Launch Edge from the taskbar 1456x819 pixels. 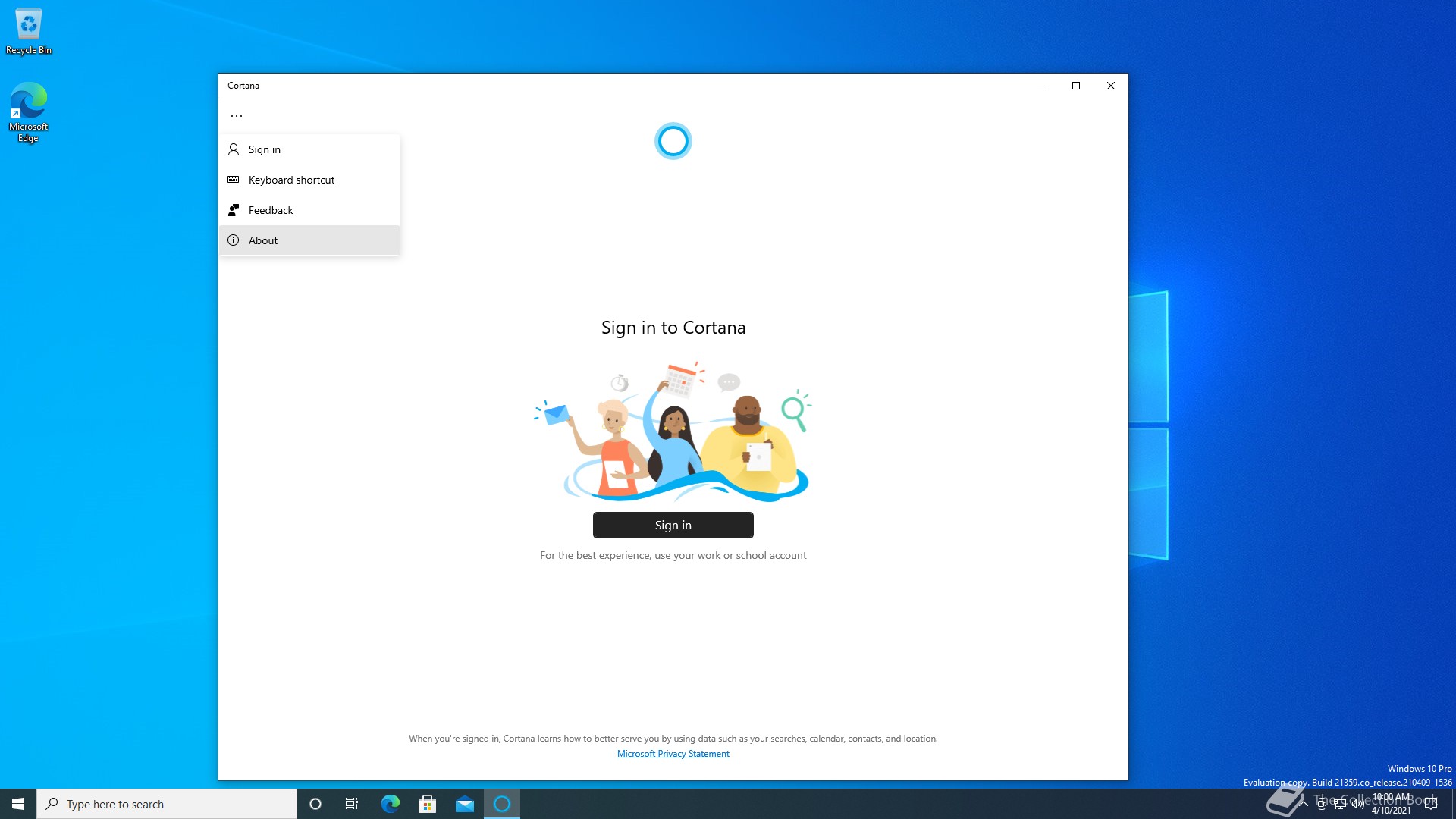[390, 804]
